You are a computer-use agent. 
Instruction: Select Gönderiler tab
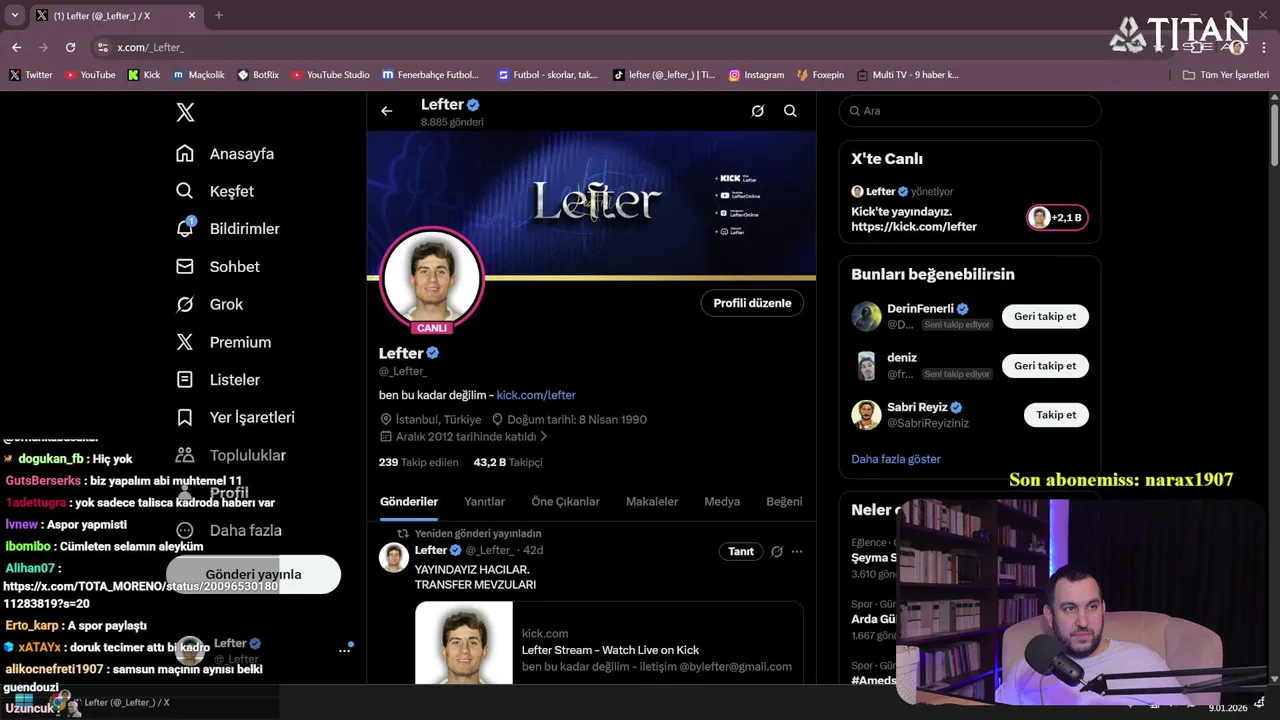click(x=409, y=502)
